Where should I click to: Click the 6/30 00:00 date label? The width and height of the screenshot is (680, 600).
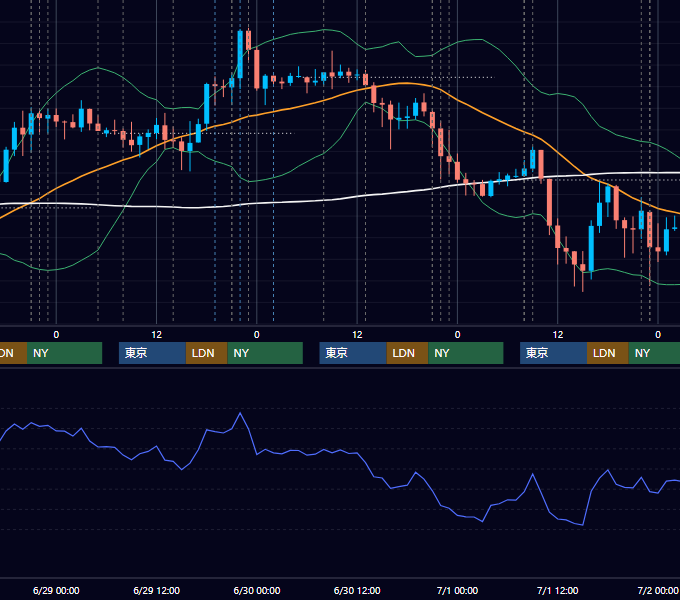point(257,590)
